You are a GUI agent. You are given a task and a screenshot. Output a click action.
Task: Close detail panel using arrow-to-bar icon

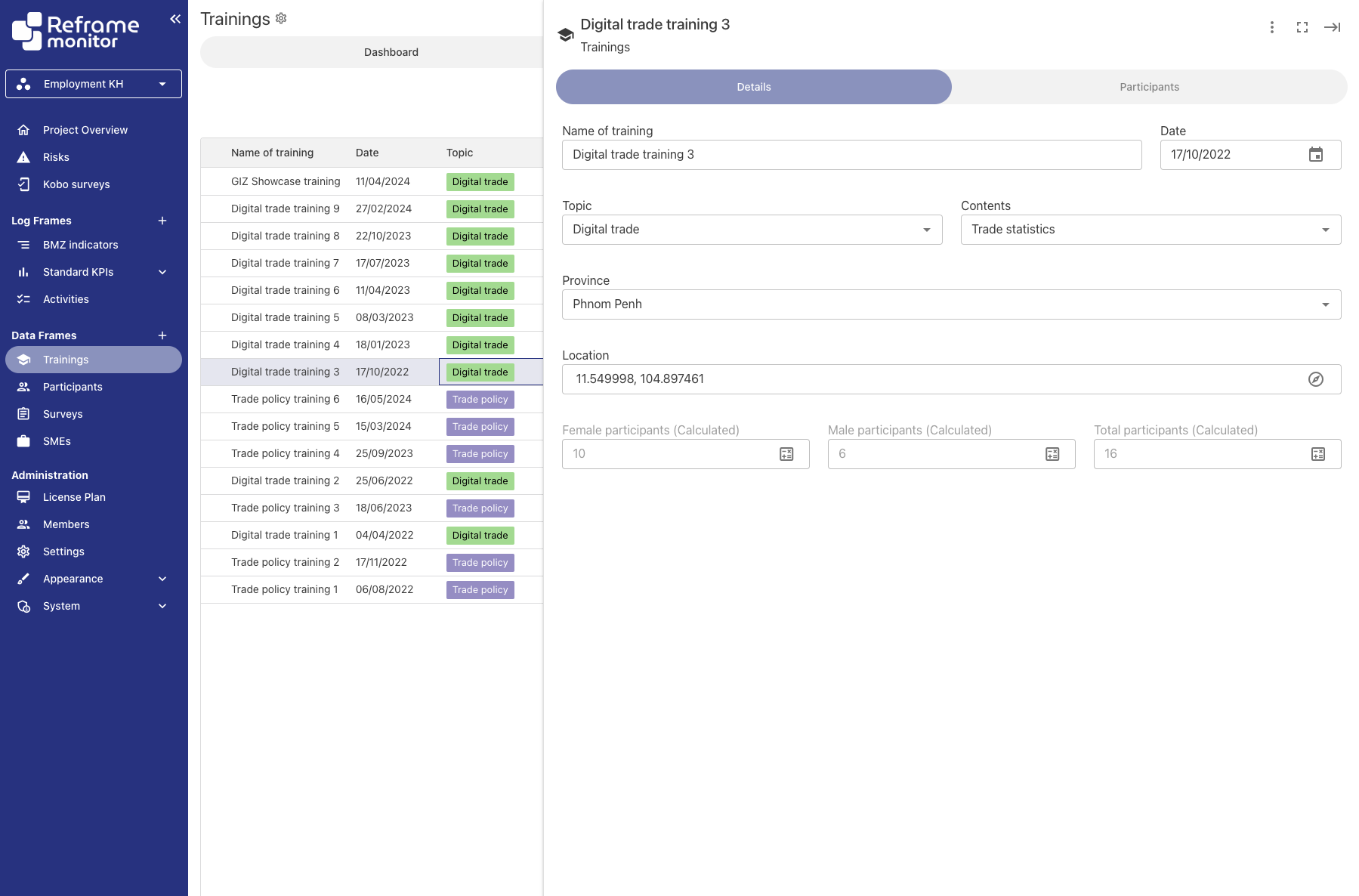[1333, 27]
